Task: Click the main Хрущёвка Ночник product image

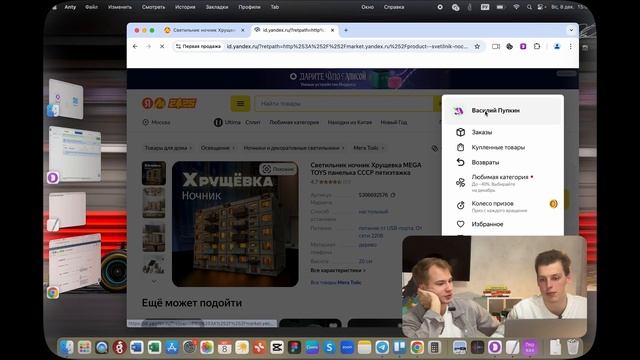Action: [x=235, y=224]
